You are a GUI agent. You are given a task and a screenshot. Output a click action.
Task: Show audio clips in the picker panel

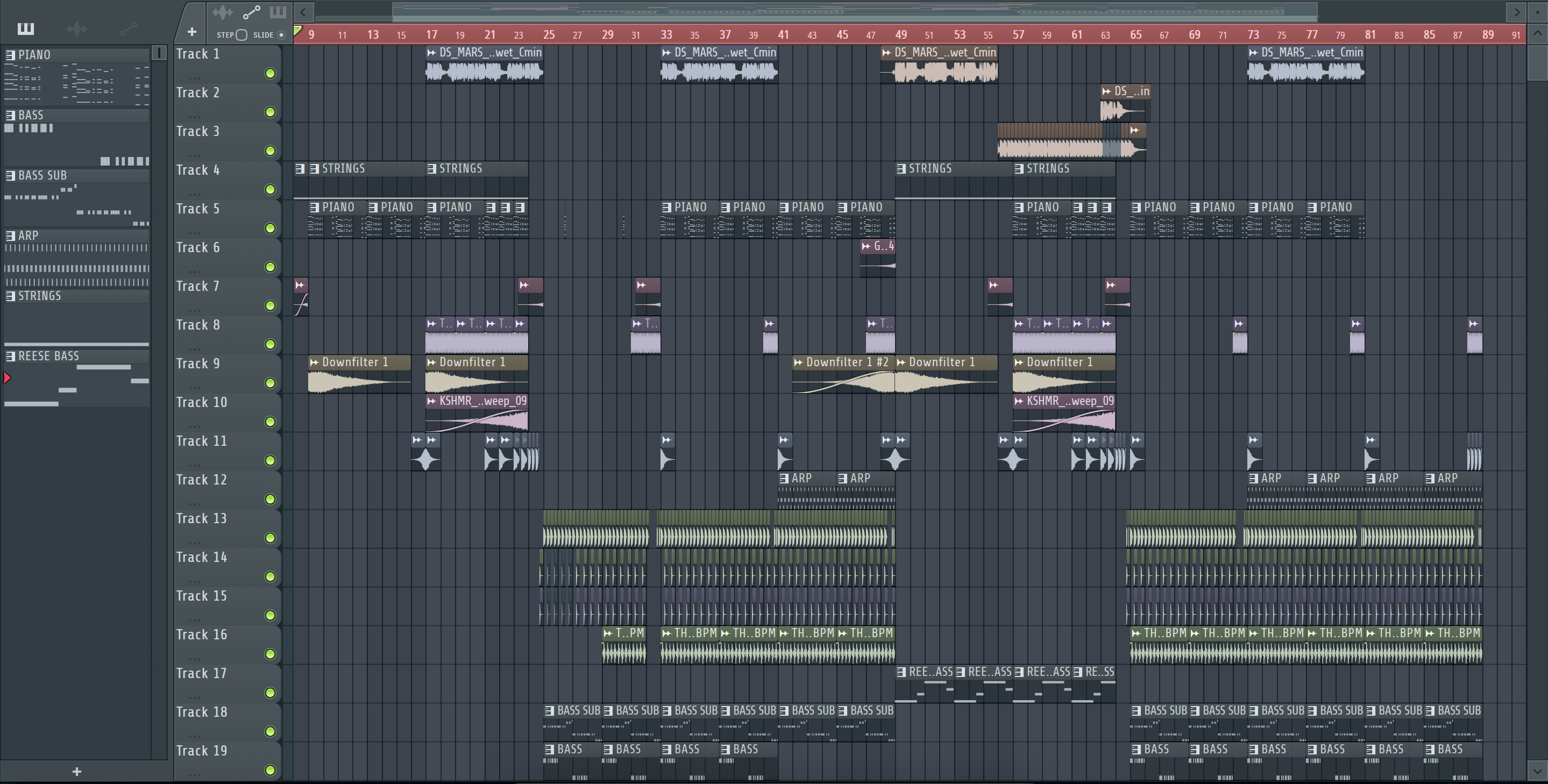[x=77, y=28]
